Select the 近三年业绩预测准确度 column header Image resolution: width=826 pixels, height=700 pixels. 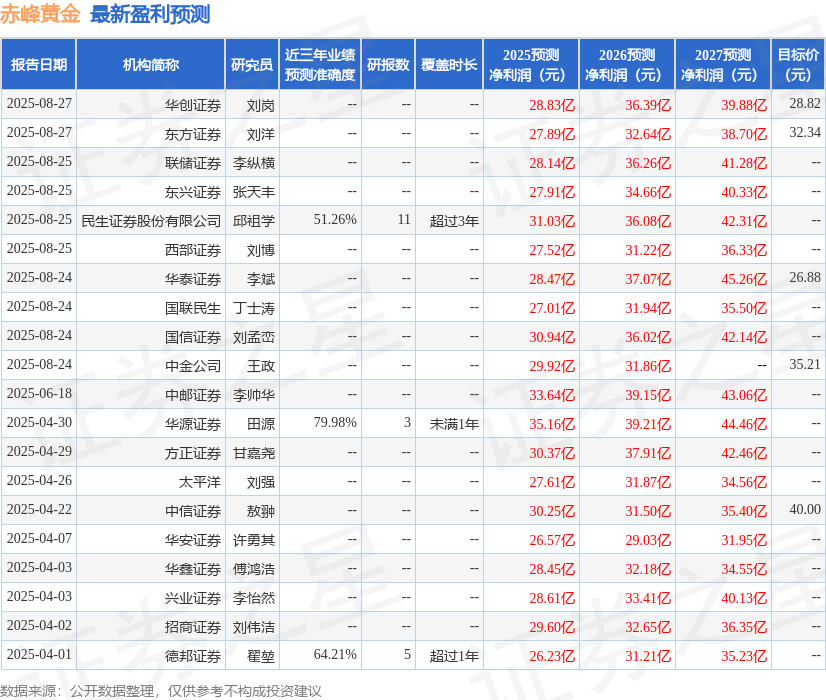coord(320,64)
